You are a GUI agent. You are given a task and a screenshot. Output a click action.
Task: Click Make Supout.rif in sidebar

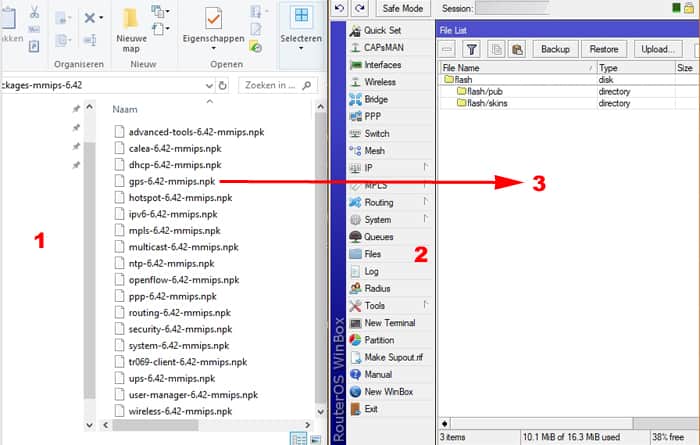click(393, 357)
